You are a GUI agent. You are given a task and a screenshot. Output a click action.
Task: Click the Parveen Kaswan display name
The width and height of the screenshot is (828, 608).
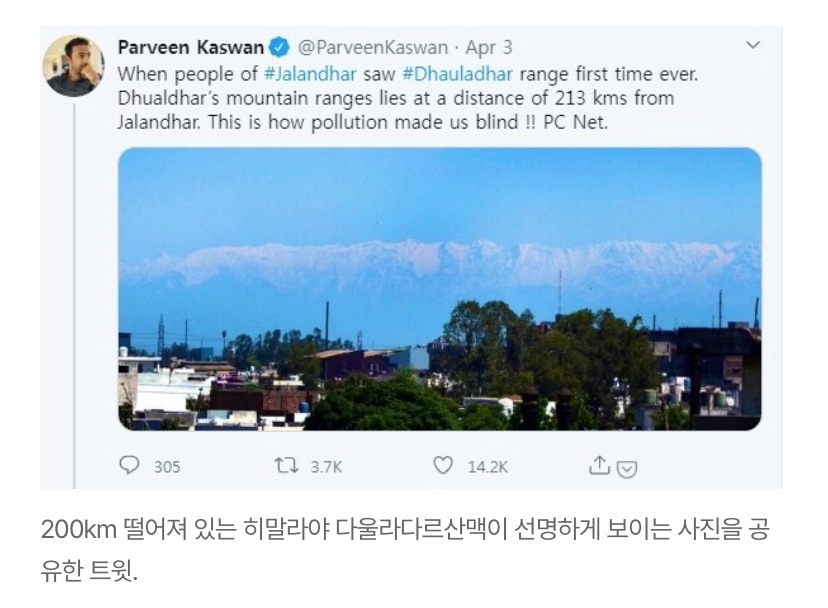[x=191, y=47]
